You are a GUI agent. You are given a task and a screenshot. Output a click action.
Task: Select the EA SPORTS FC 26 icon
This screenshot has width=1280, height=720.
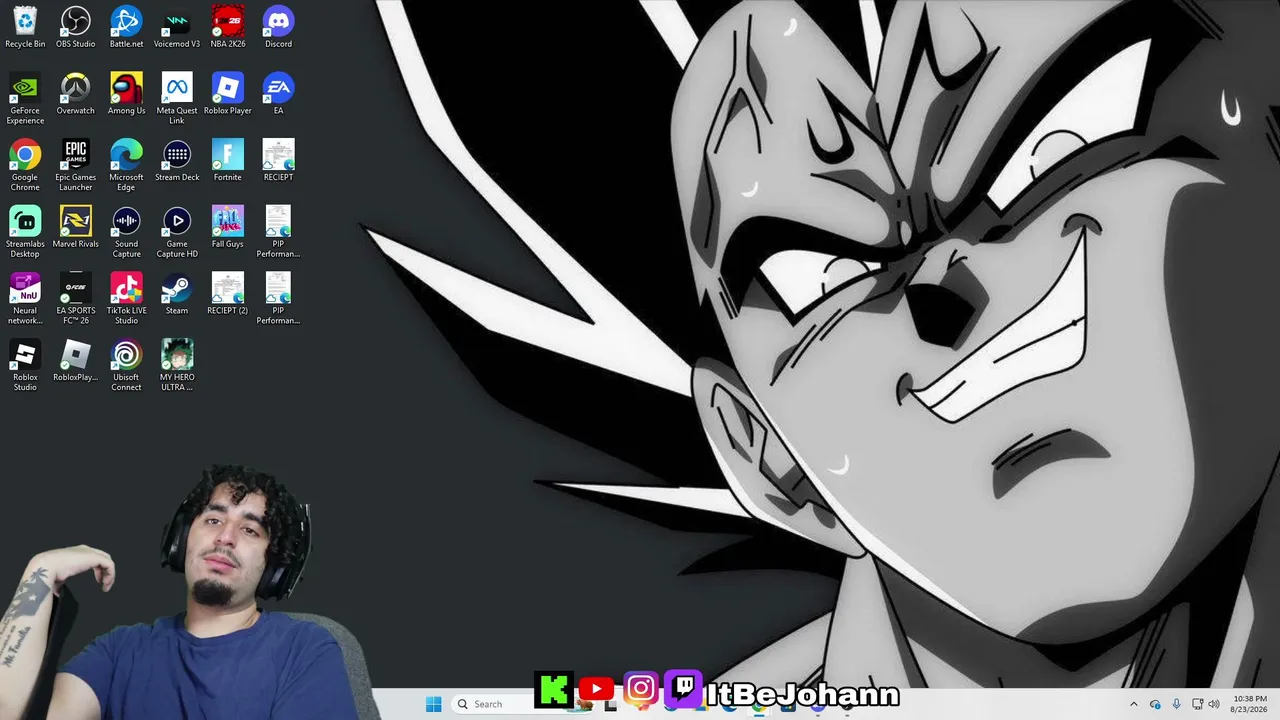76,299
